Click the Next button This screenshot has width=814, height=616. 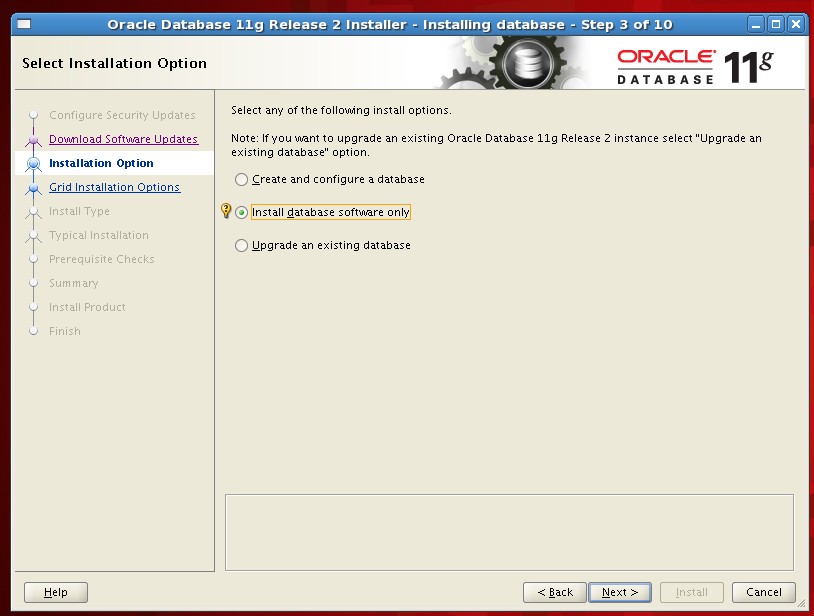pyautogui.click(x=620, y=592)
